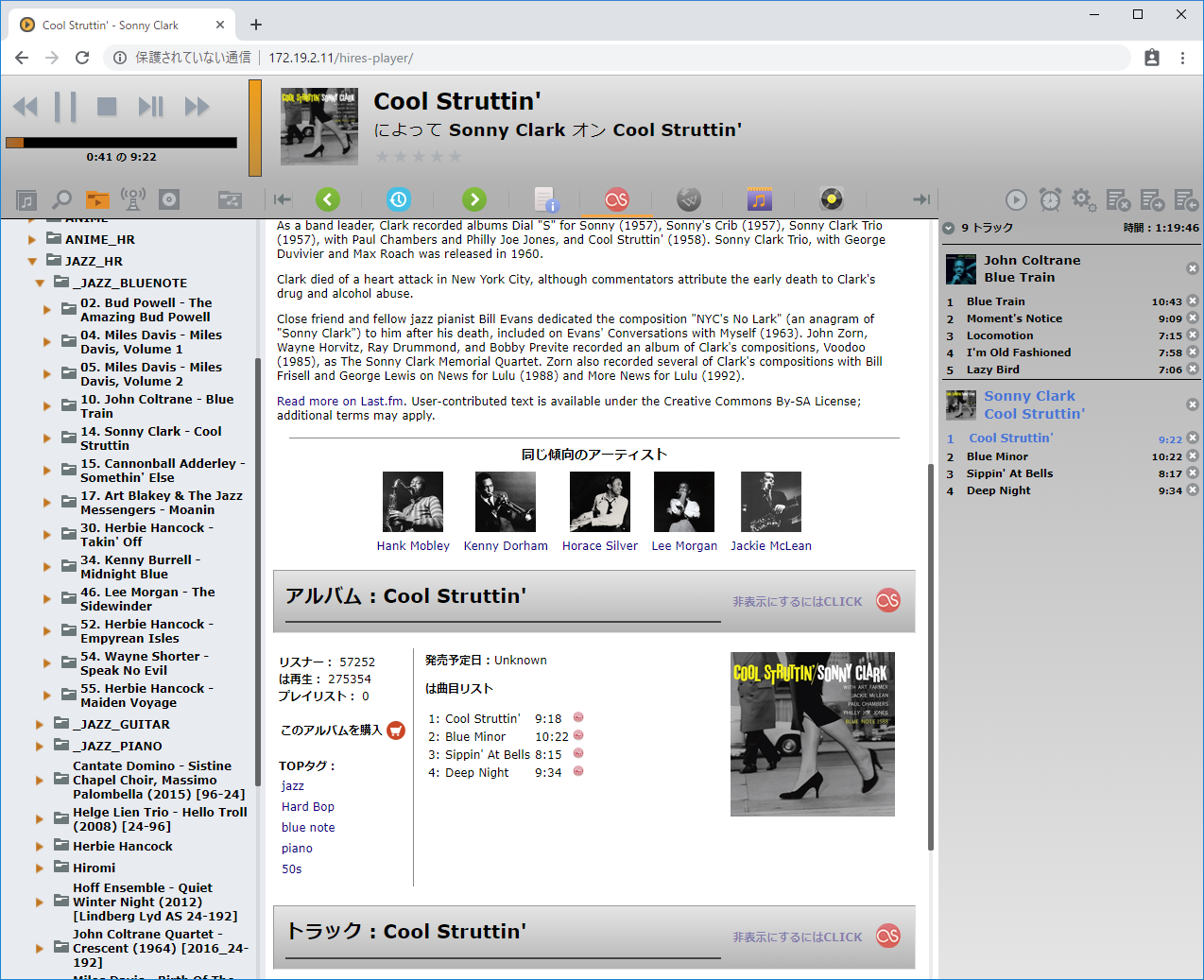The image size is (1204, 980).
Task: Open the Wikipedia globe tab
Action: (x=689, y=199)
